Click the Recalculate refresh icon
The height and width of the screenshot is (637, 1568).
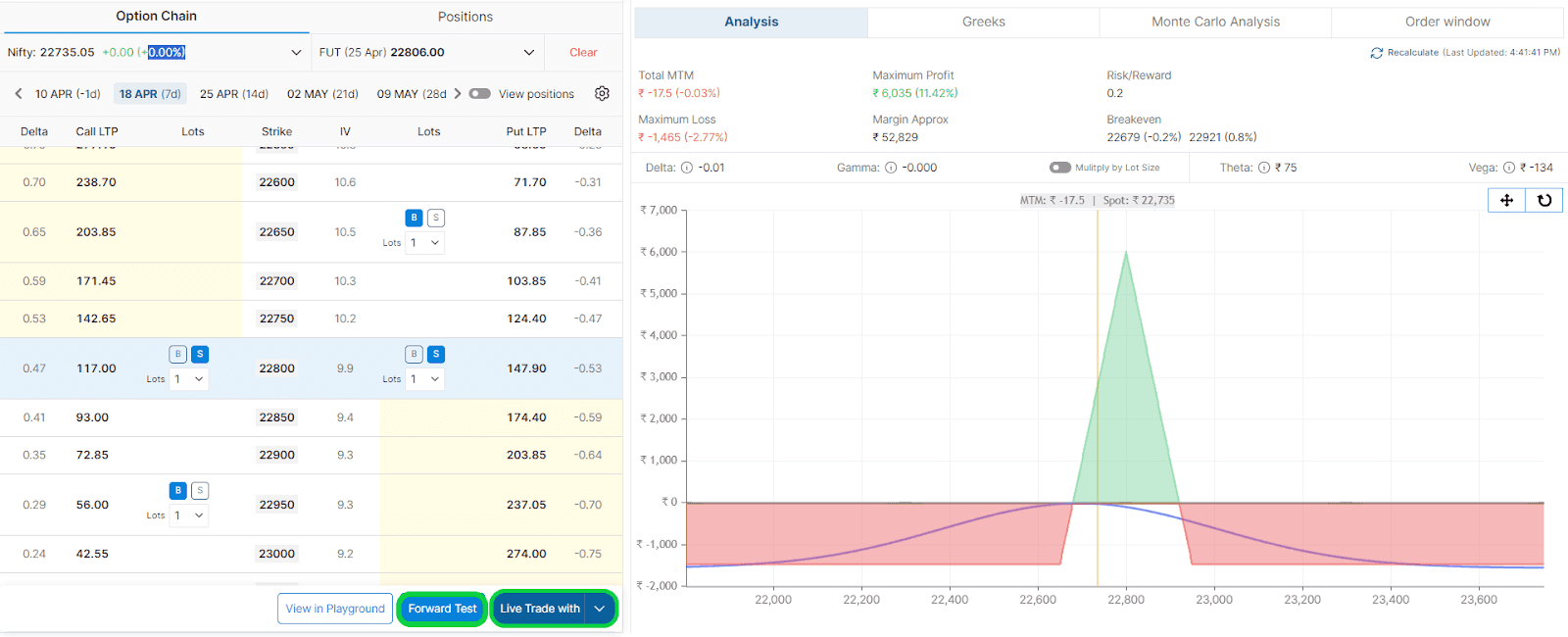point(1376,53)
